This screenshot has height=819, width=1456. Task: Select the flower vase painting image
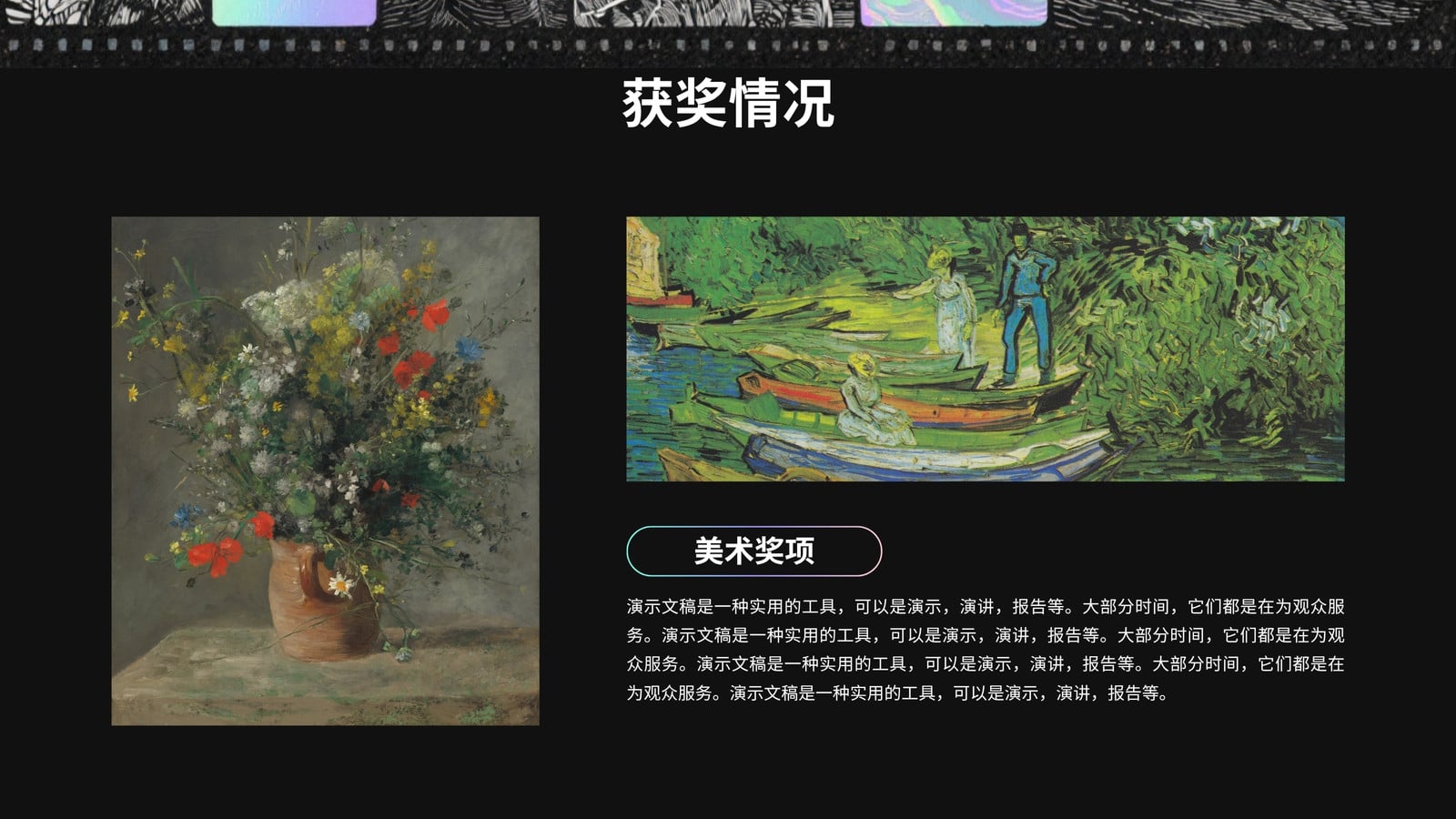[x=325, y=470]
